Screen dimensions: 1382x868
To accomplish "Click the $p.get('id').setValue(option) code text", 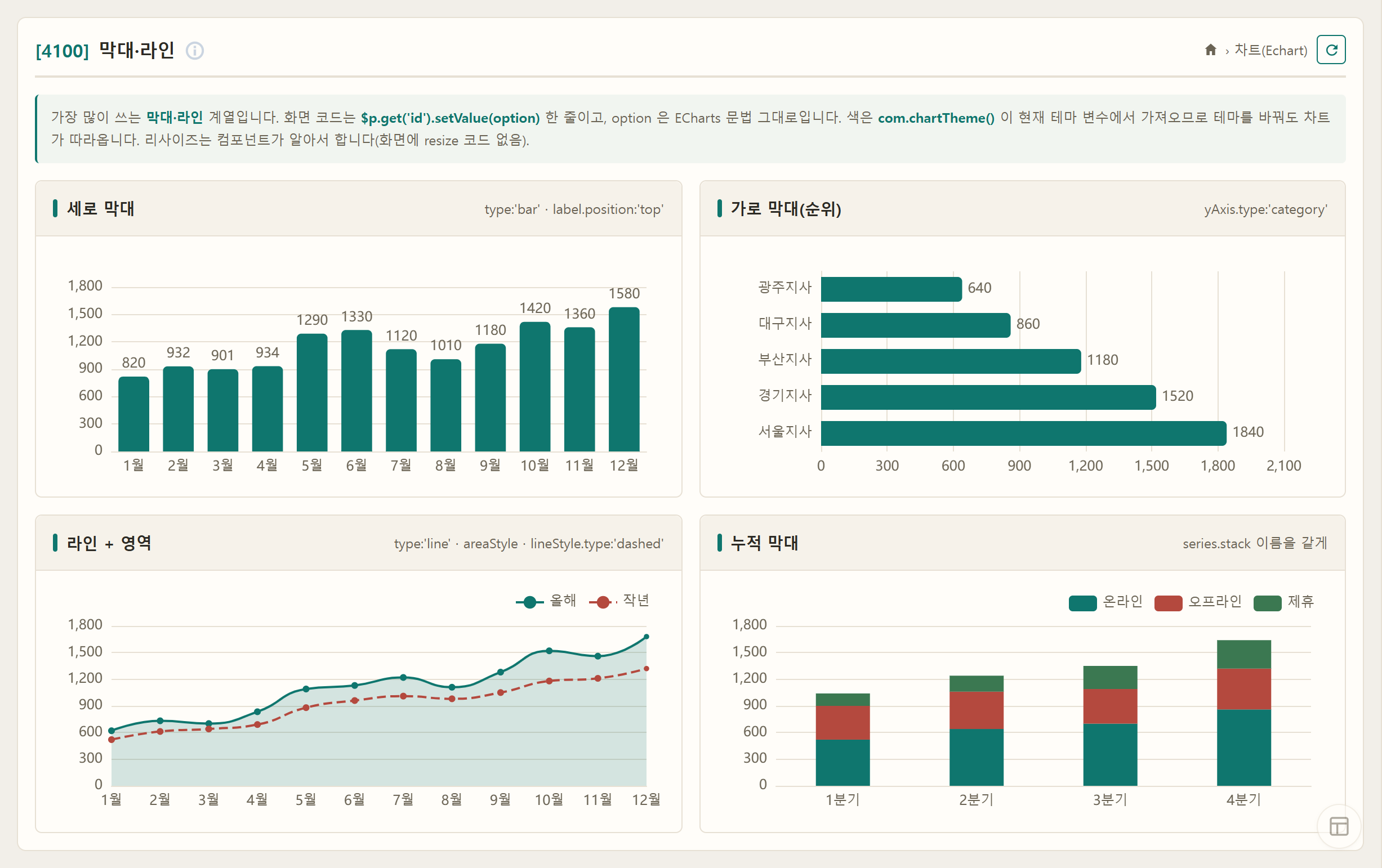I will pos(450,118).
